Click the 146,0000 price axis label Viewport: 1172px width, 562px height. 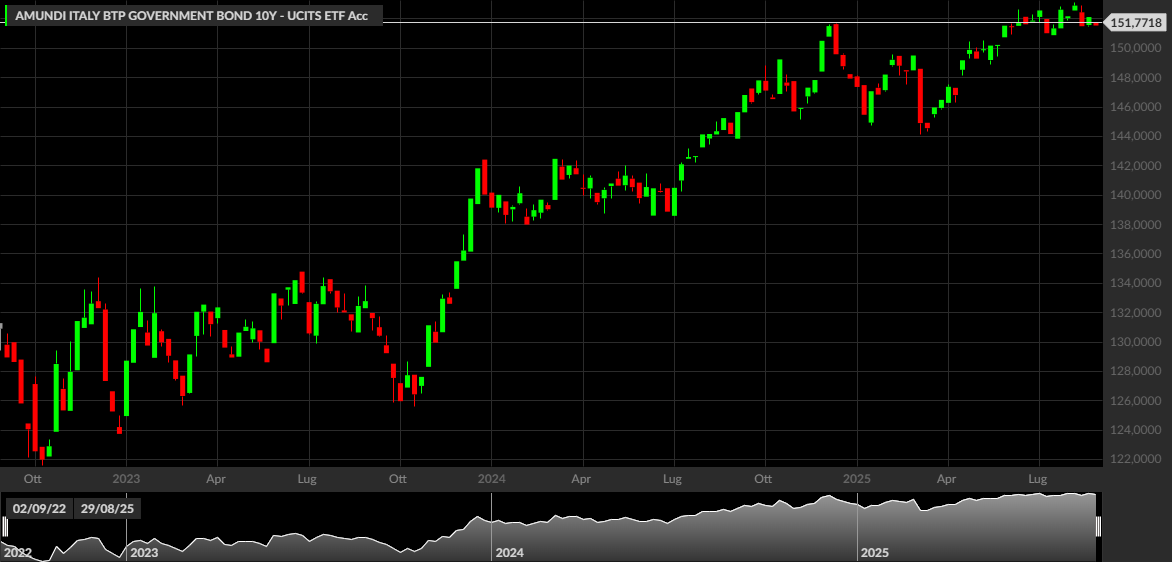tap(1135, 108)
